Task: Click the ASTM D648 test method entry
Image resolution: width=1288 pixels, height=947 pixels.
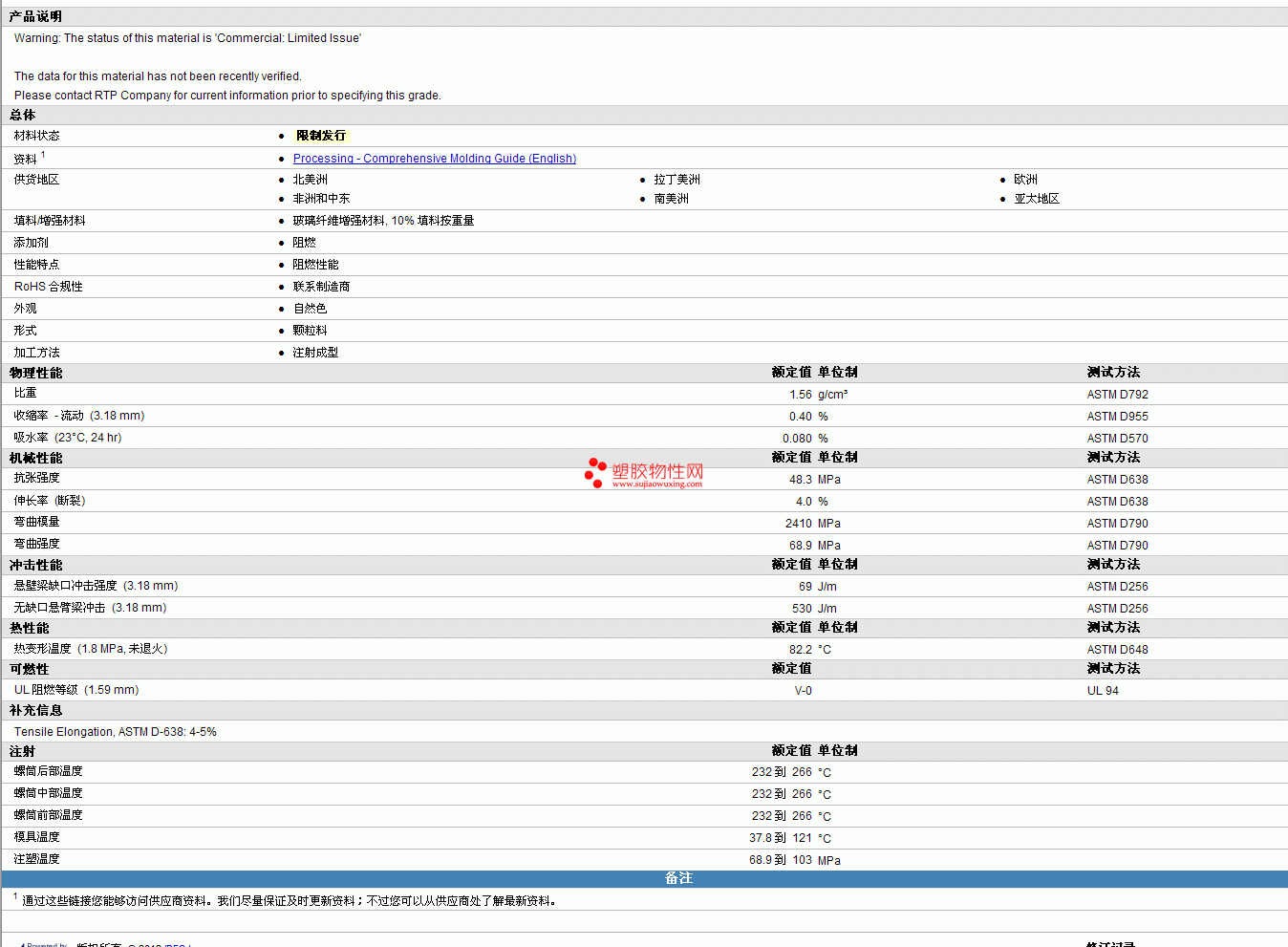Action: point(1117,650)
